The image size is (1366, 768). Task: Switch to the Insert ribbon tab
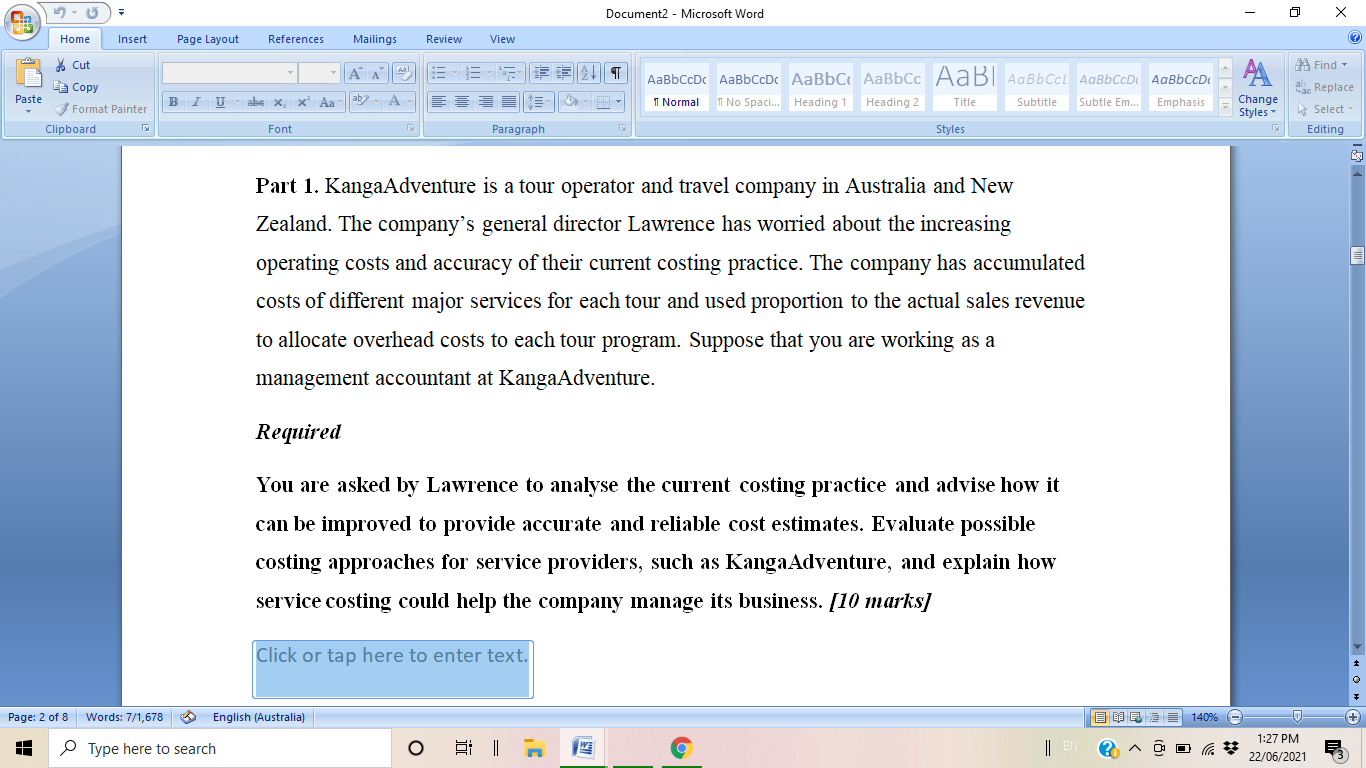coord(133,39)
